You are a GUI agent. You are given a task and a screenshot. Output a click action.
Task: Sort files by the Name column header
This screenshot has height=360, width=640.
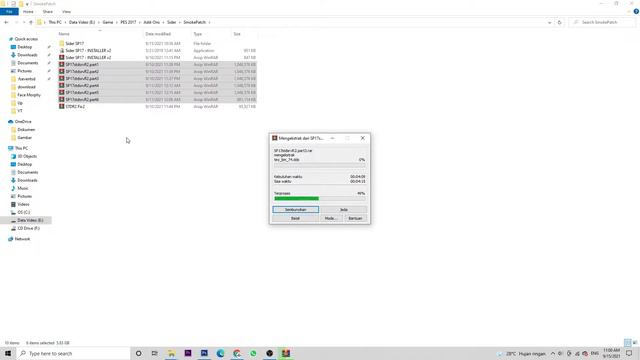(x=64, y=34)
